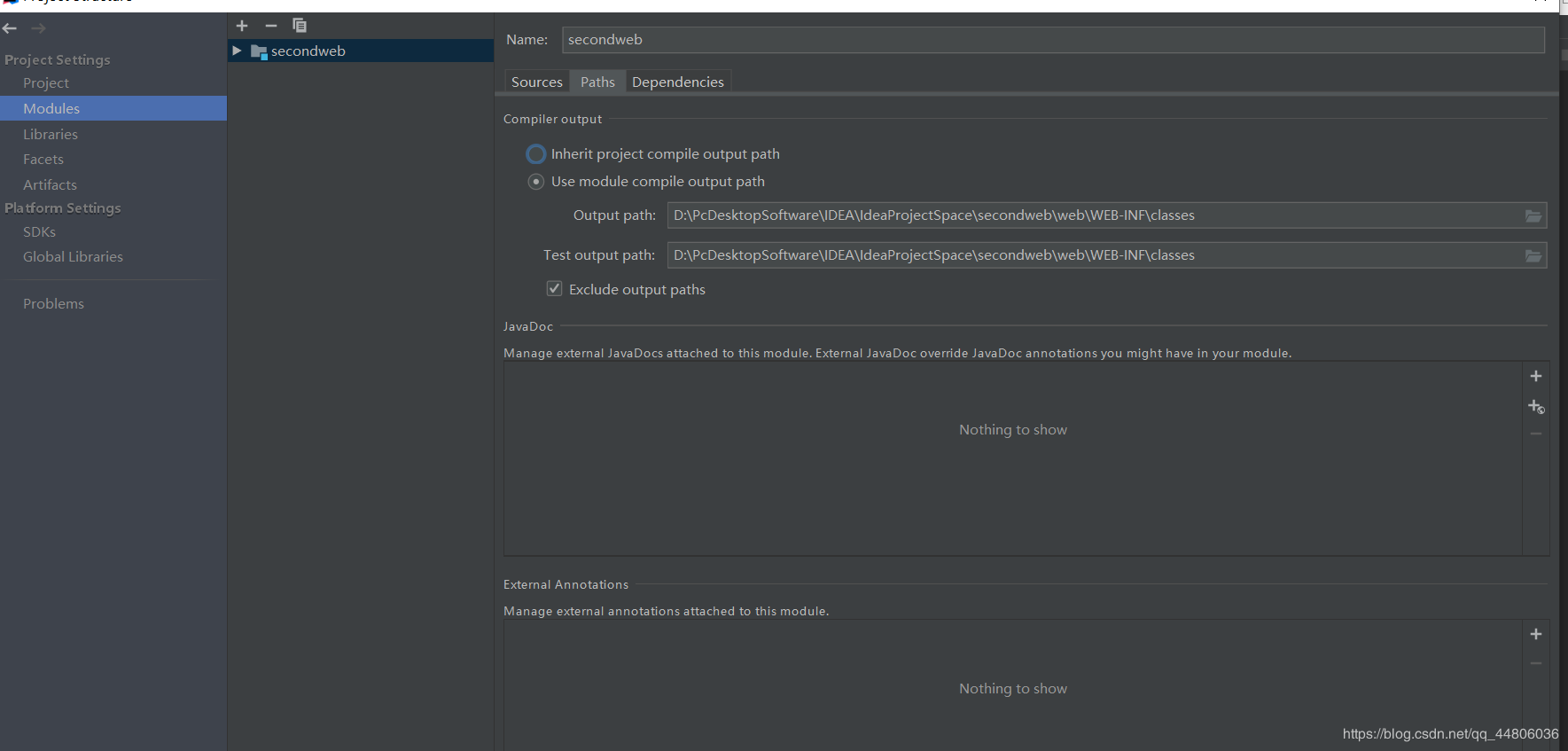Viewport: 1568px width, 751px height.
Task: Browse for the Test output path folder
Action: pyautogui.click(x=1533, y=256)
